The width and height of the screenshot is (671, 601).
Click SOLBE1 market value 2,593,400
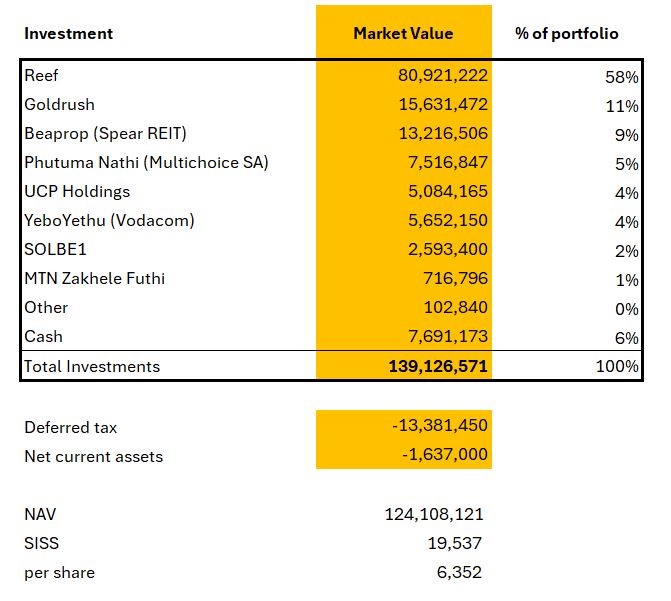[x=448, y=249]
